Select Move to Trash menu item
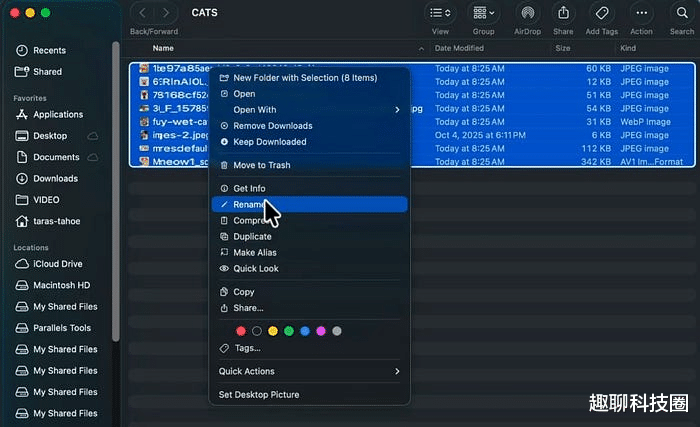Image resolution: width=700 pixels, height=427 pixels. pos(261,165)
